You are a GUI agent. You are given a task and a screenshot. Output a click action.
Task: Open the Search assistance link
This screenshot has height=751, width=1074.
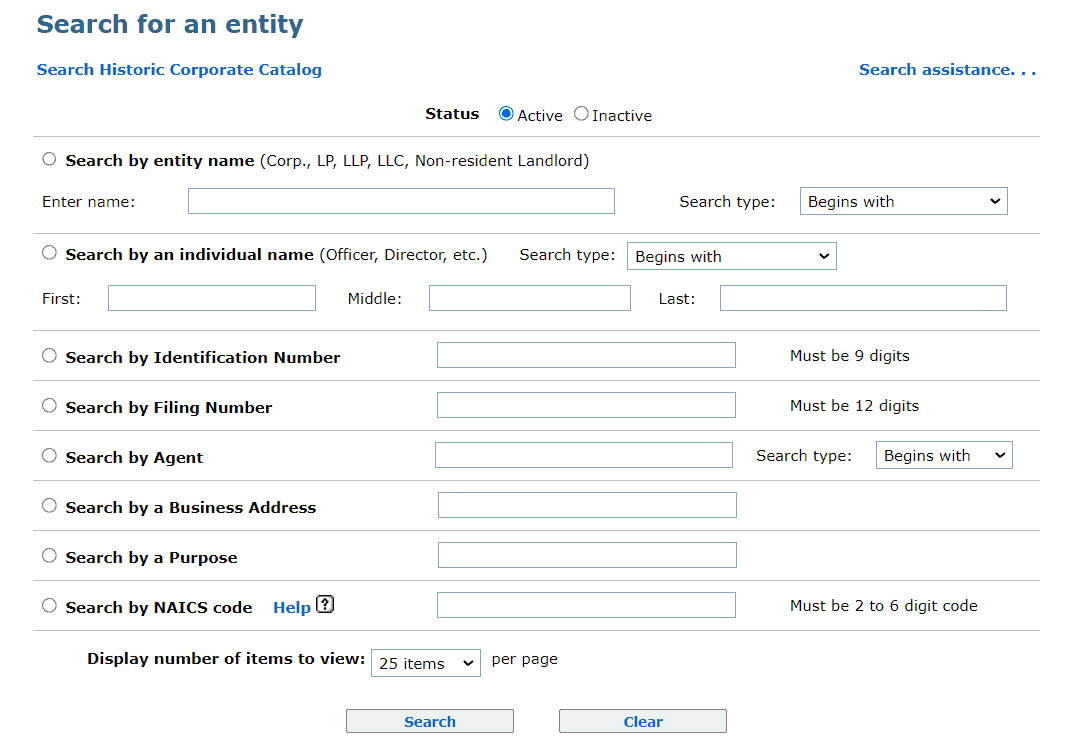(947, 69)
